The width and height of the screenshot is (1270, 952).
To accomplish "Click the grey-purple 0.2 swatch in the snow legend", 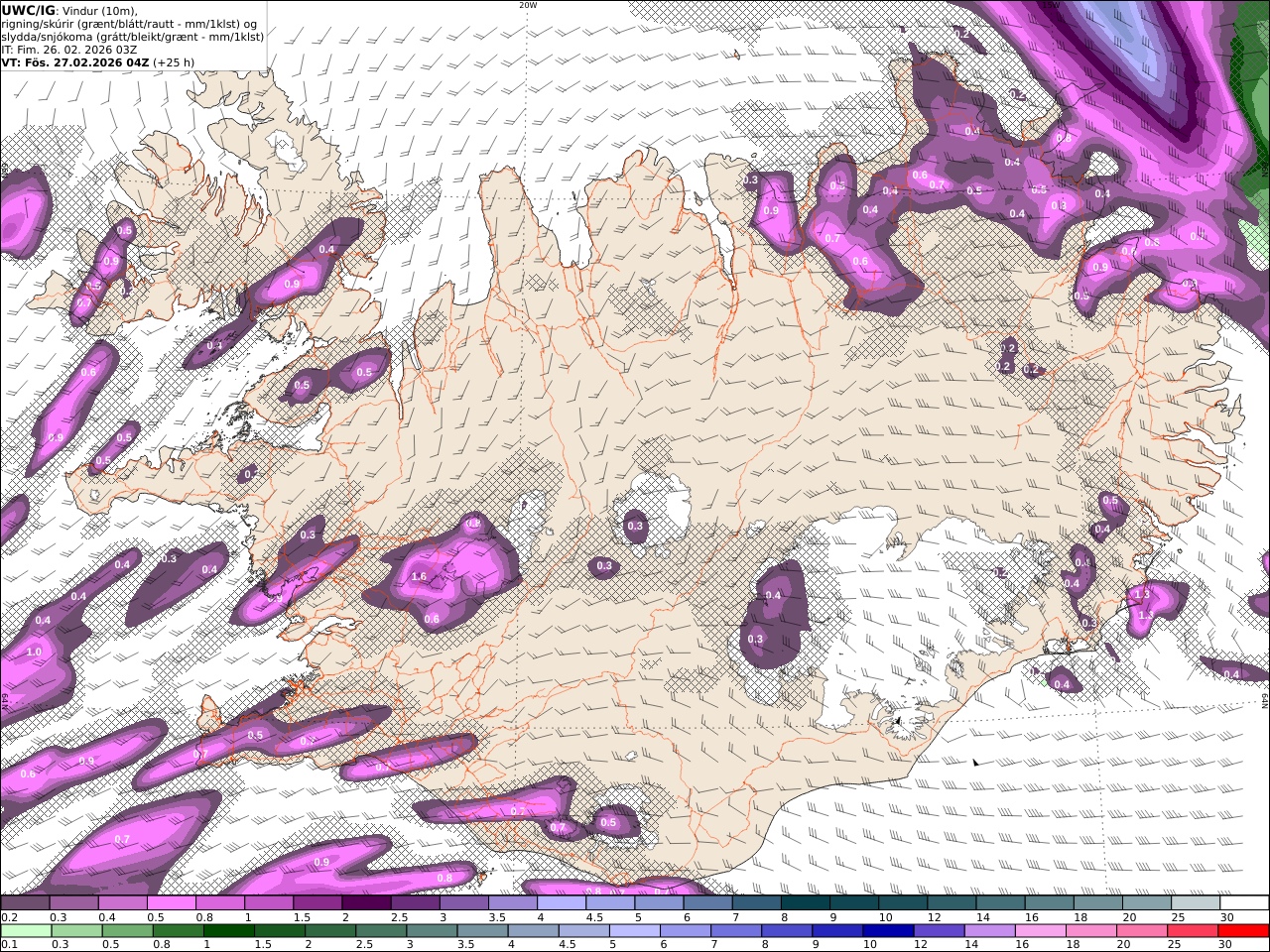I will (25, 903).
